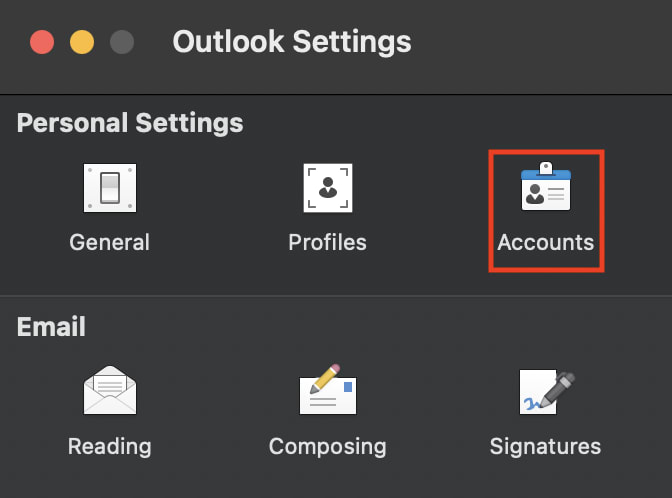
Task: Open the Reading envelope icon
Action: tap(110, 390)
